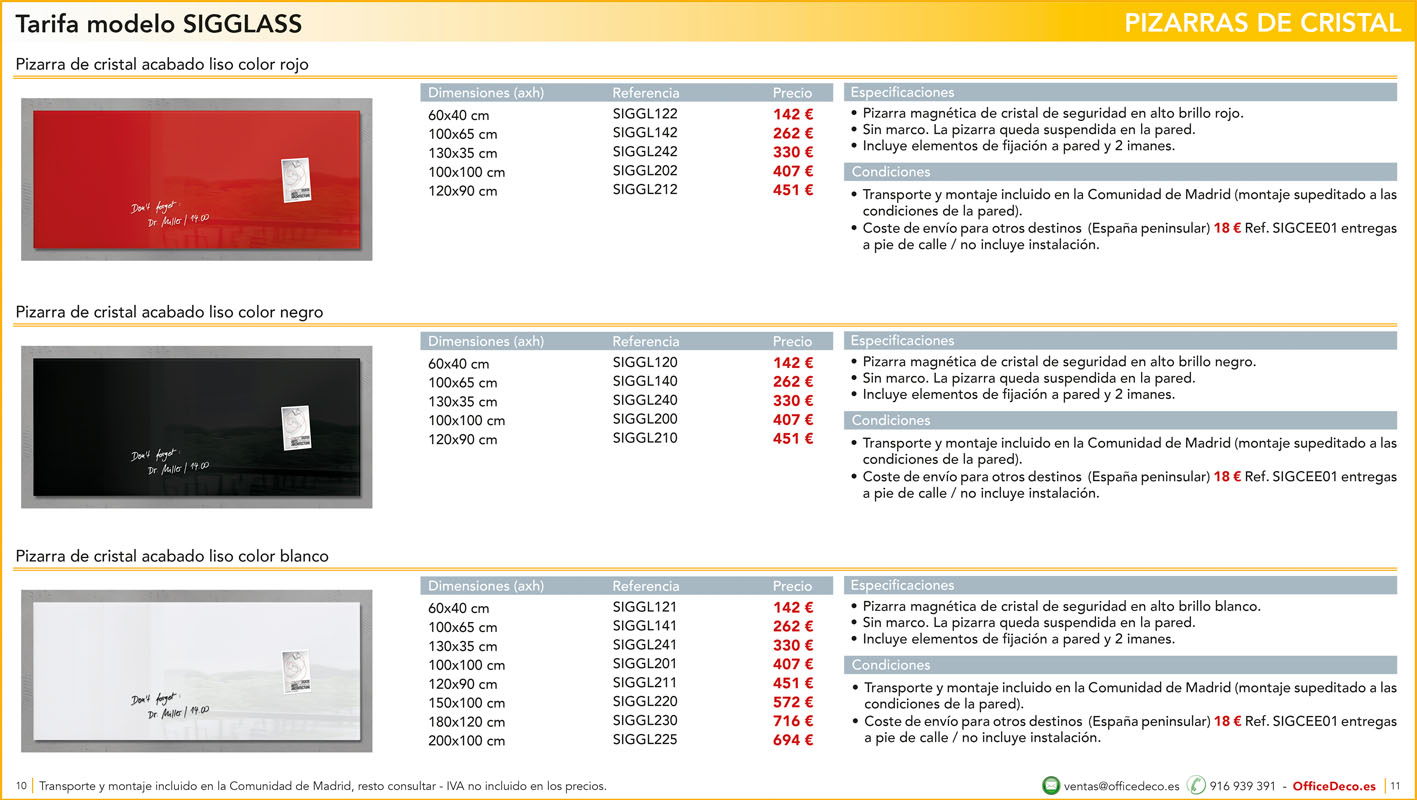Click reference SIGGL200
The image size is (1417, 800).
(x=645, y=419)
